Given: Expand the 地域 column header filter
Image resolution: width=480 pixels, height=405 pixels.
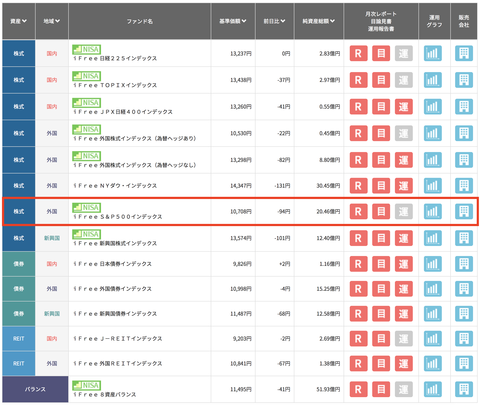Looking at the screenshot, I should (x=52, y=21).
